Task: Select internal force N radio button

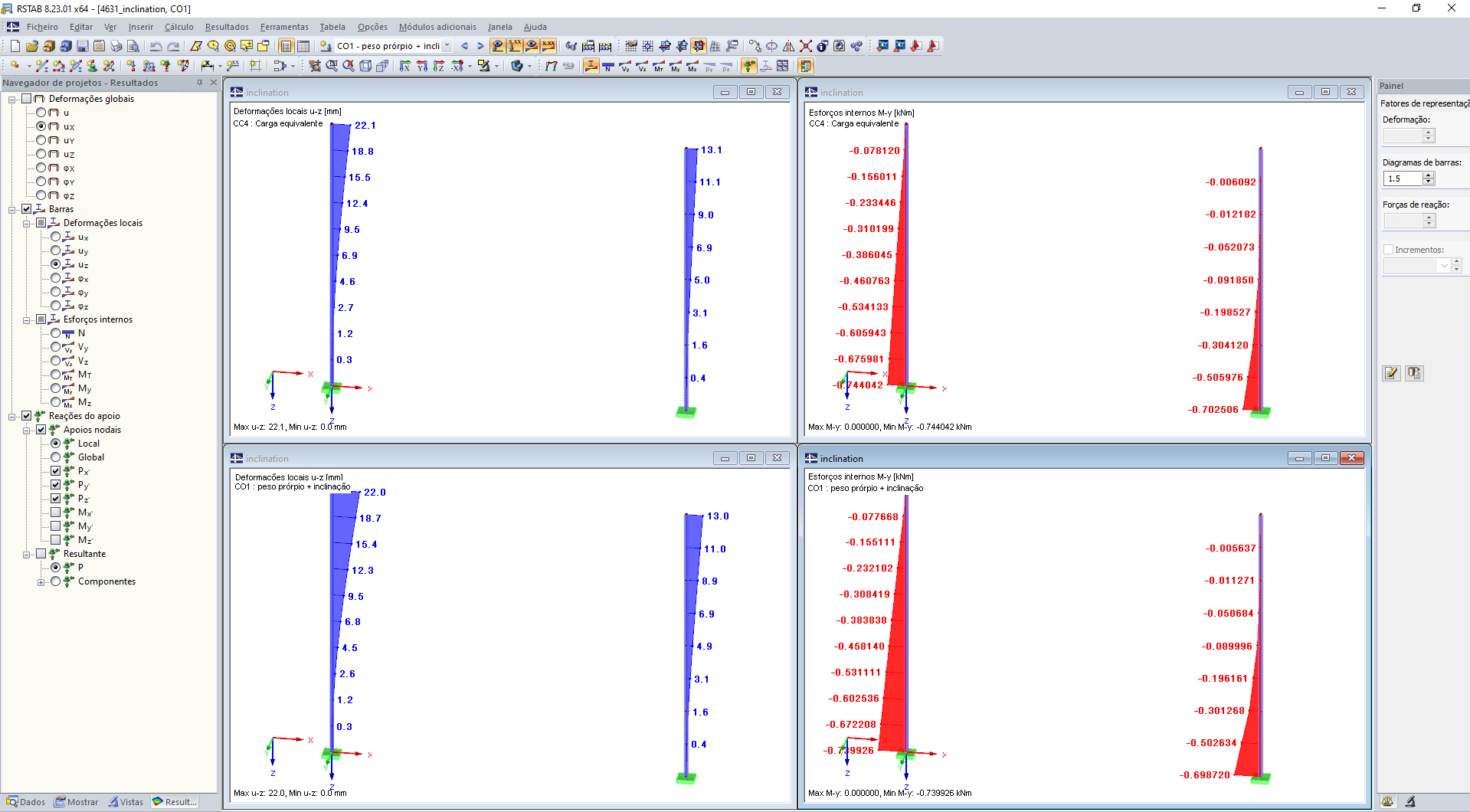Action: coord(56,333)
